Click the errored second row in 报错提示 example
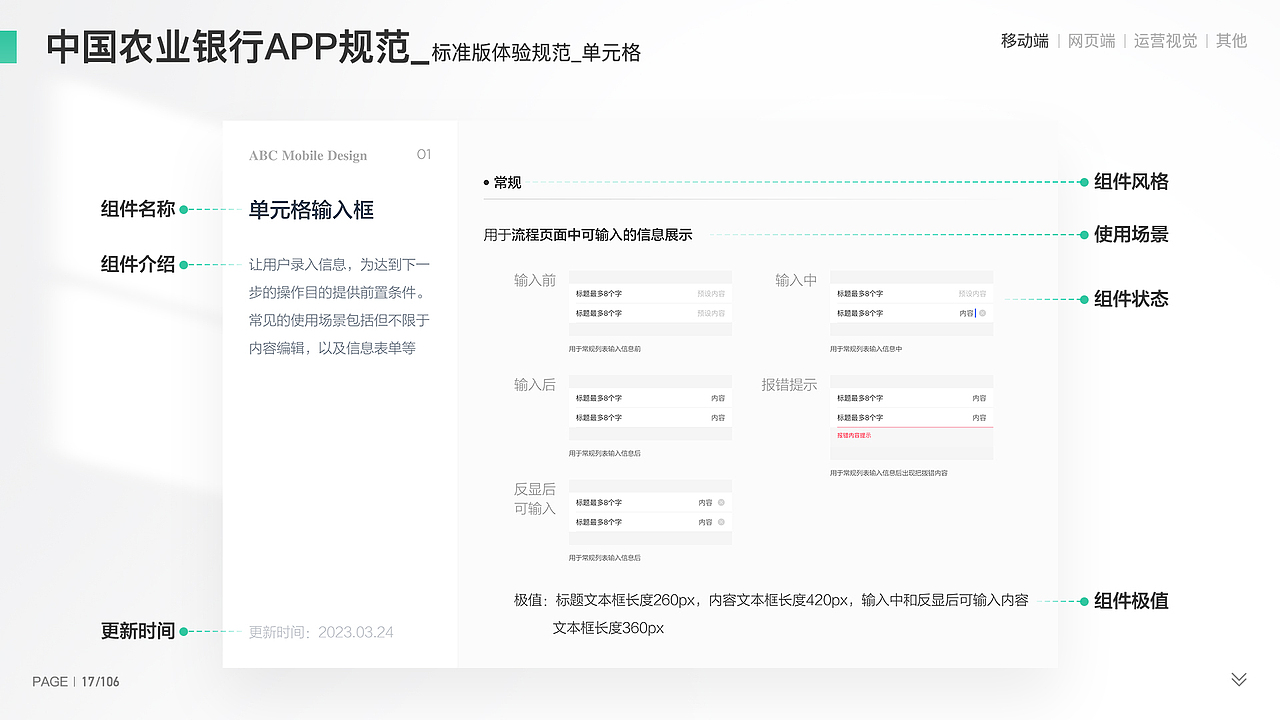Viewport: 1280px width, 720px height. pos(912,418)
